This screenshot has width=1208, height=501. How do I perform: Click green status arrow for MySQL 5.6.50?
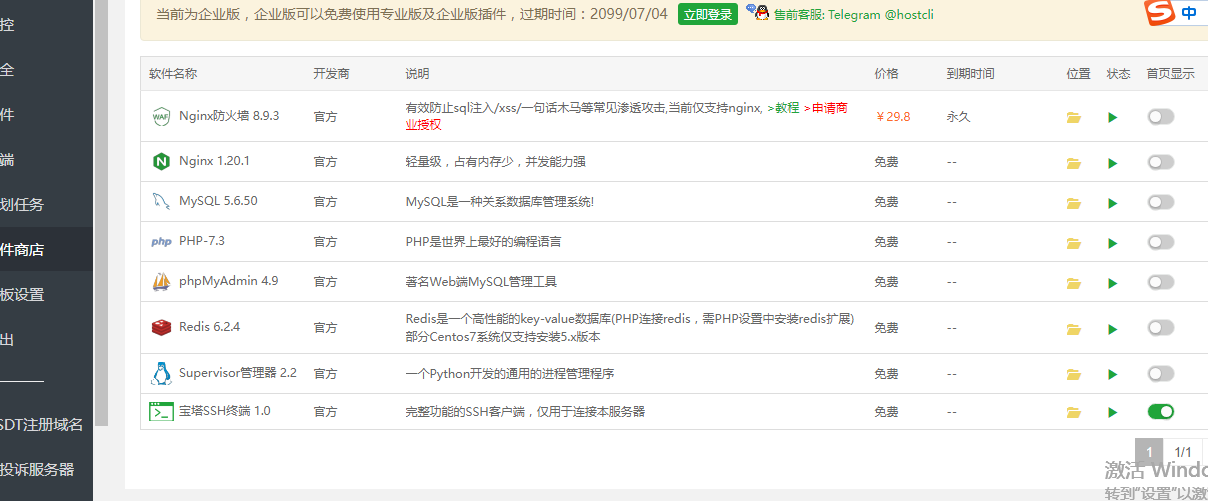(1113, 202)
